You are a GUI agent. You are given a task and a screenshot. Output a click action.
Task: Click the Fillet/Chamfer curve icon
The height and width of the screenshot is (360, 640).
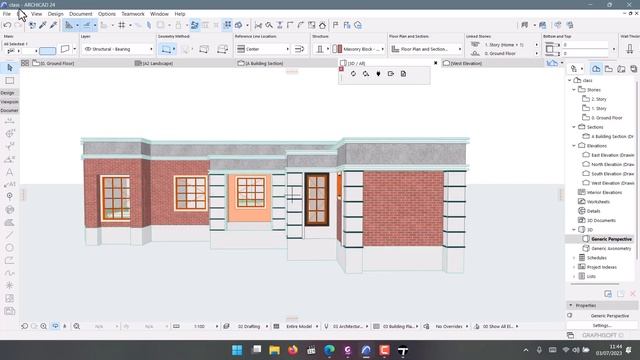click(301, 25)
